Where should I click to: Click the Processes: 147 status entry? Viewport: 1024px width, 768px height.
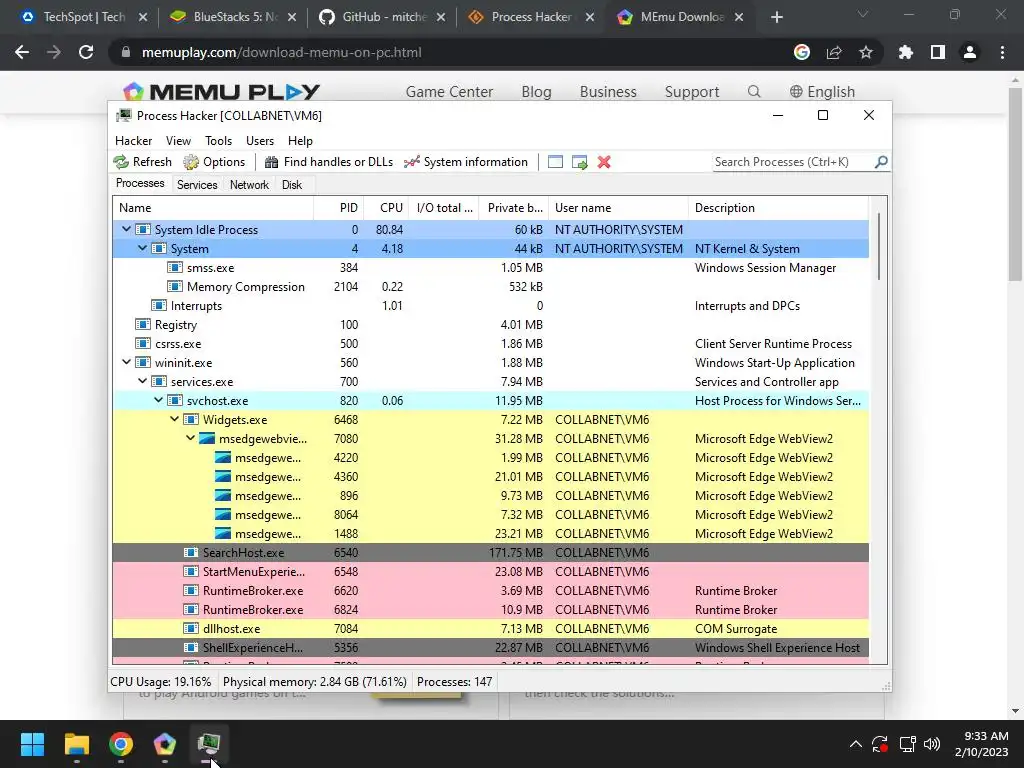[455, 682]
